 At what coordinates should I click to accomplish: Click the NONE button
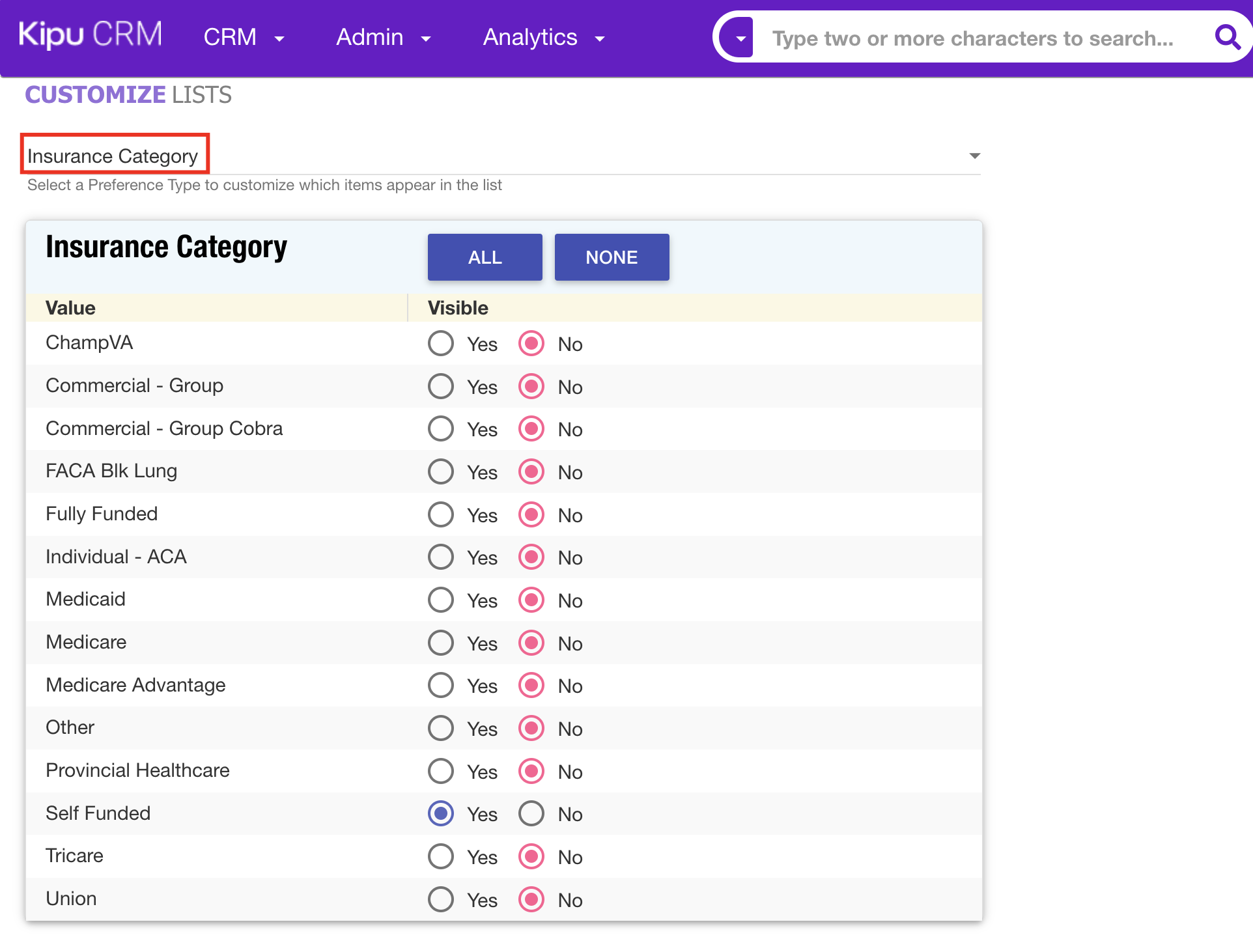pos(611,257)
